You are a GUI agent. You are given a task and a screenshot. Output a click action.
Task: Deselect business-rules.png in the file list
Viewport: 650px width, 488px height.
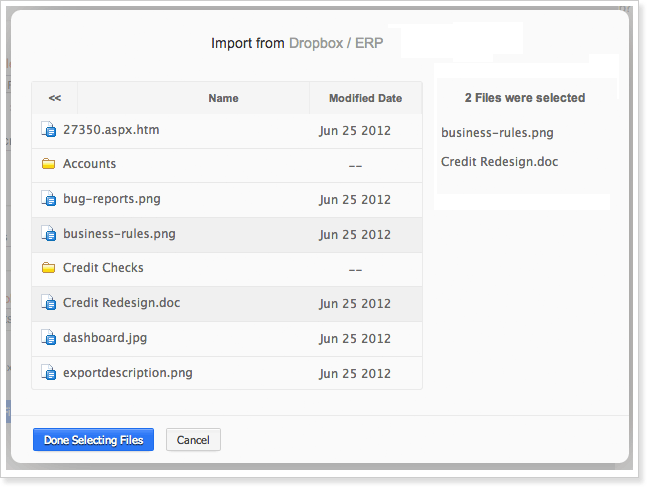click(119, 234)
